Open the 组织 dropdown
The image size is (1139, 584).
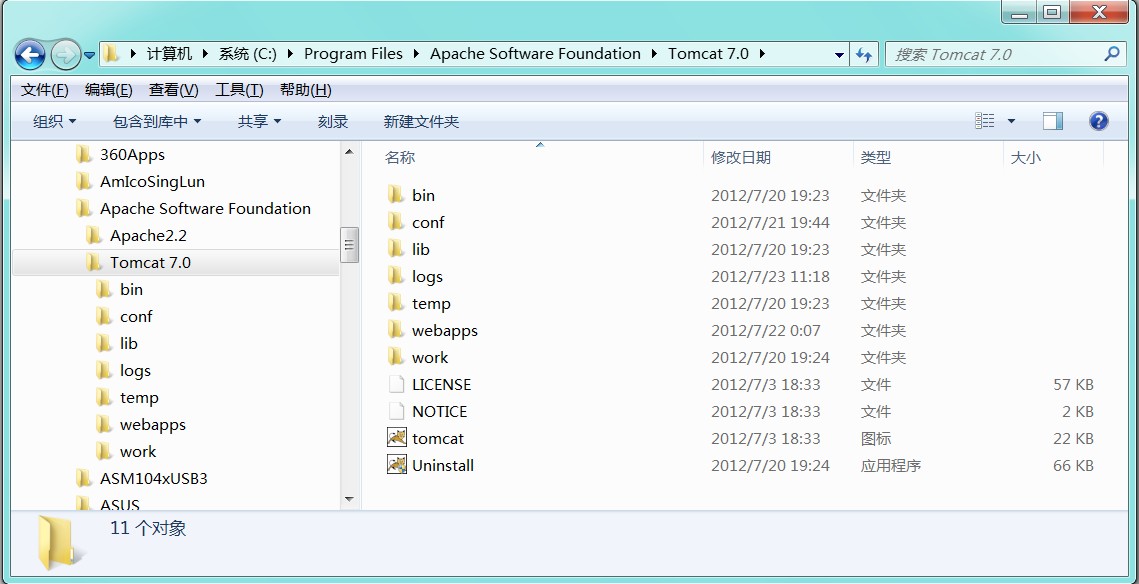54,122
